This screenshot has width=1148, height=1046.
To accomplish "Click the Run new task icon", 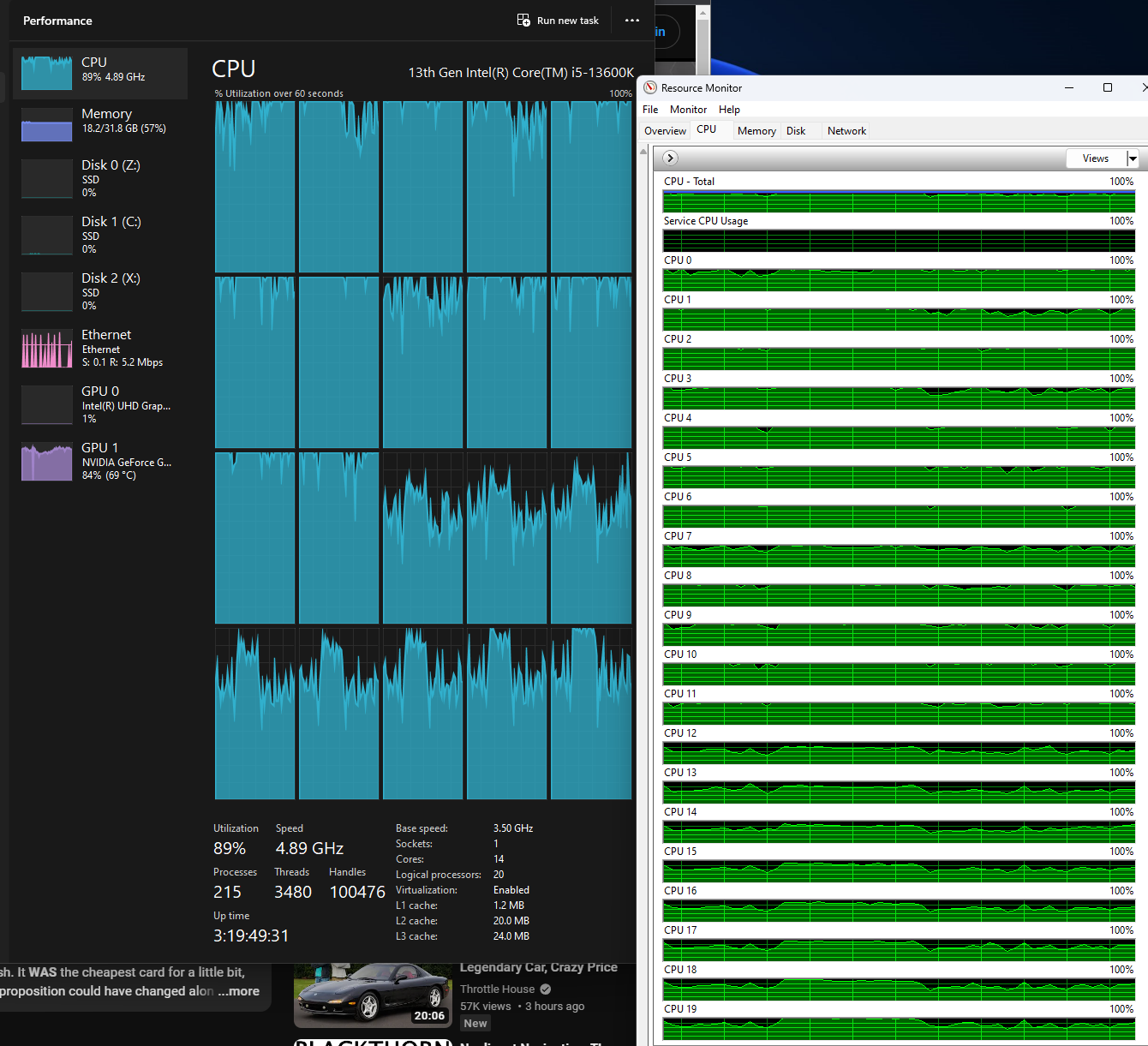I will tap(523, 21).
